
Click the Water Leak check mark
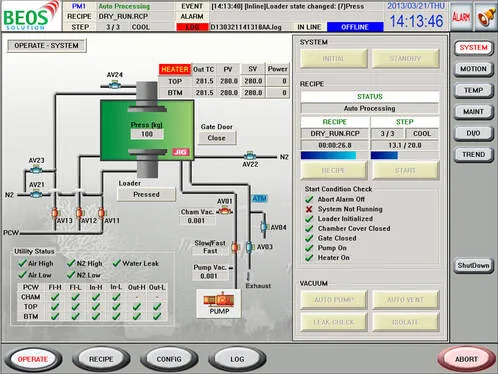pyautogui.click(x=116, y=263)
